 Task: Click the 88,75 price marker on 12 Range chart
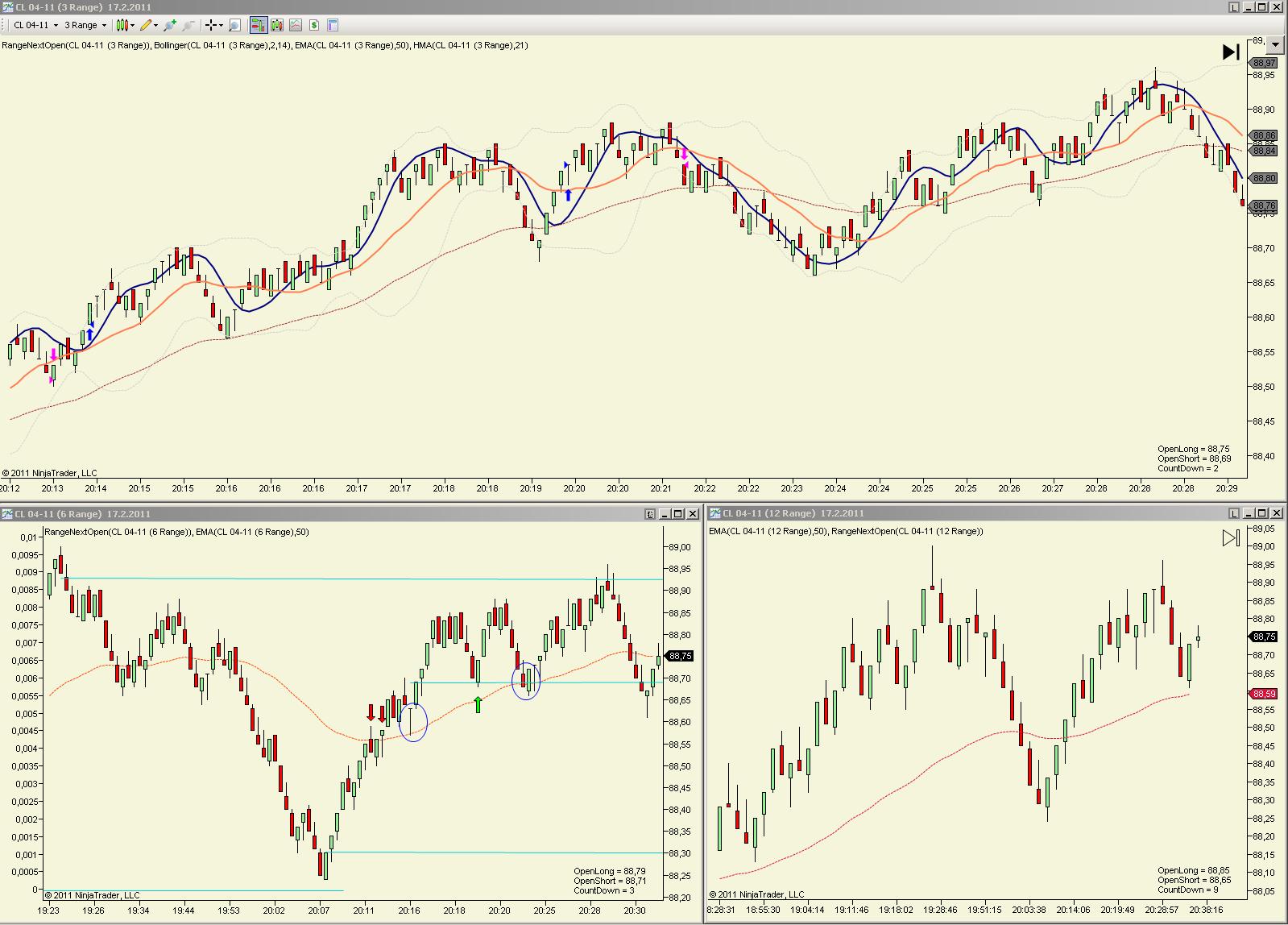(x=1264, y=637)
